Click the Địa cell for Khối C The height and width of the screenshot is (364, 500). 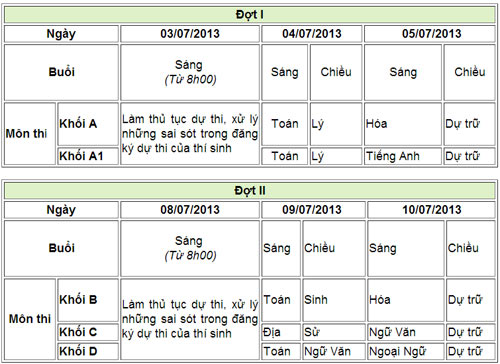[281, 332]
